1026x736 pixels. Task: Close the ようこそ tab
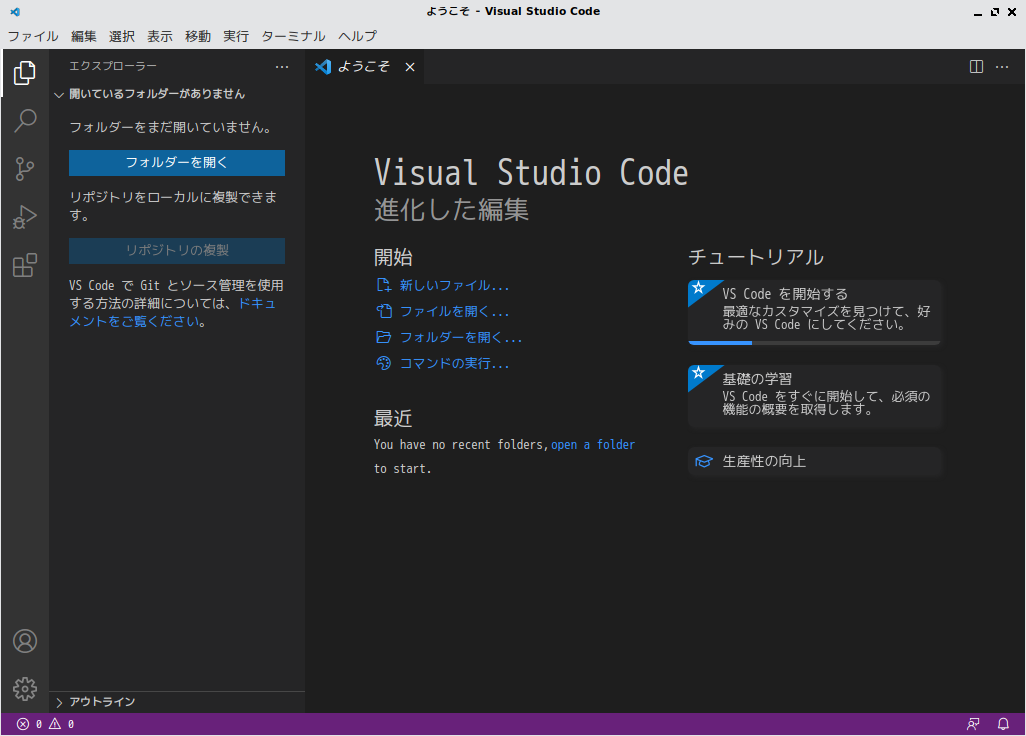click(x=410, y=67)
